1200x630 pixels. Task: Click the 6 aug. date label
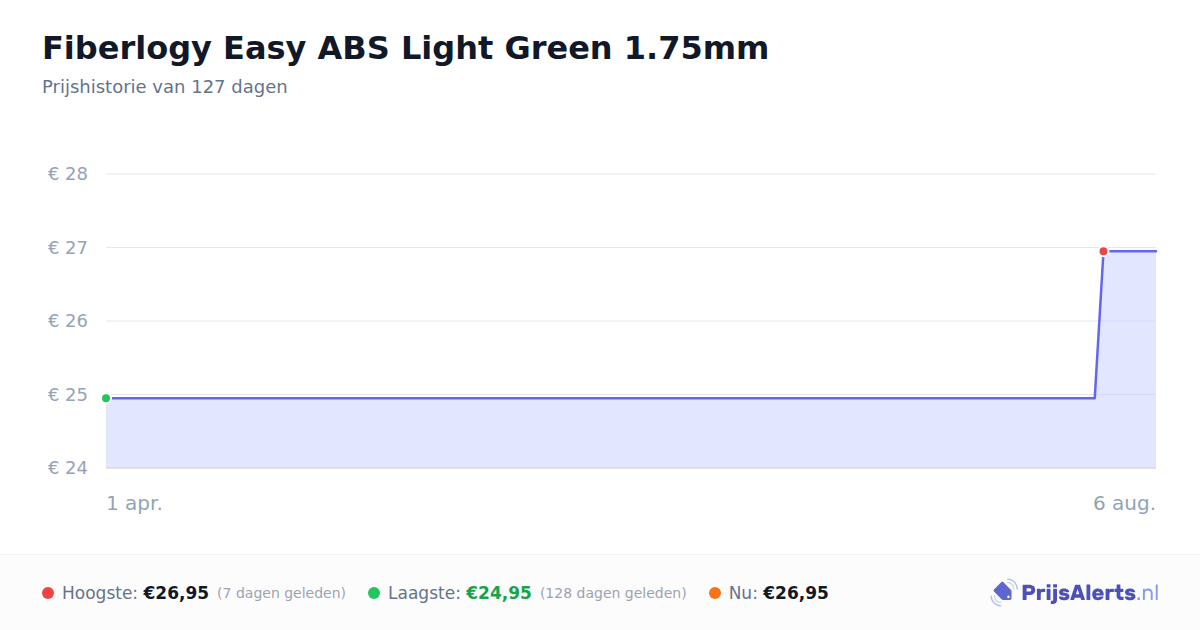[x=1124, y=504]
